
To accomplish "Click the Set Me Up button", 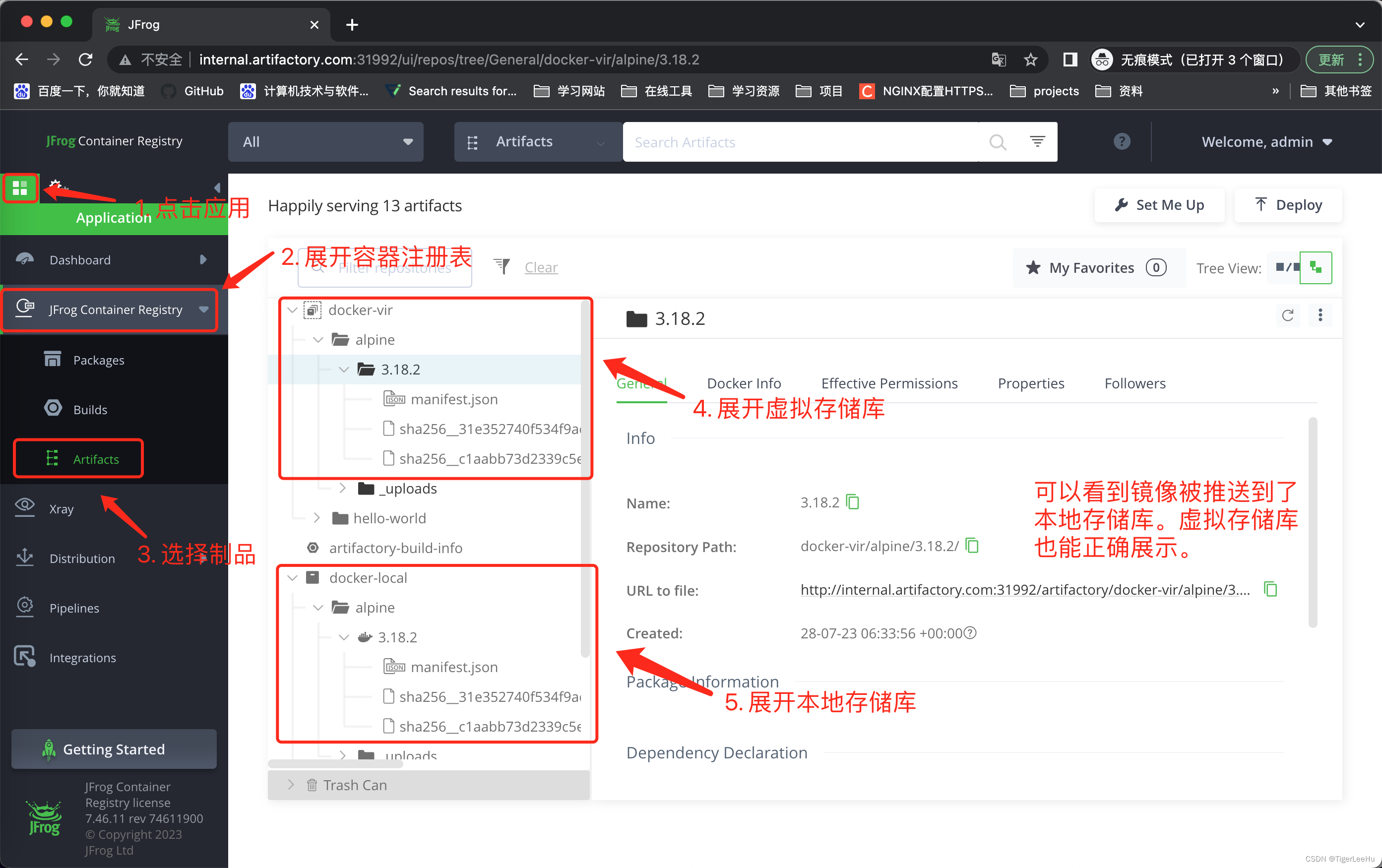I will point(1159,205).
